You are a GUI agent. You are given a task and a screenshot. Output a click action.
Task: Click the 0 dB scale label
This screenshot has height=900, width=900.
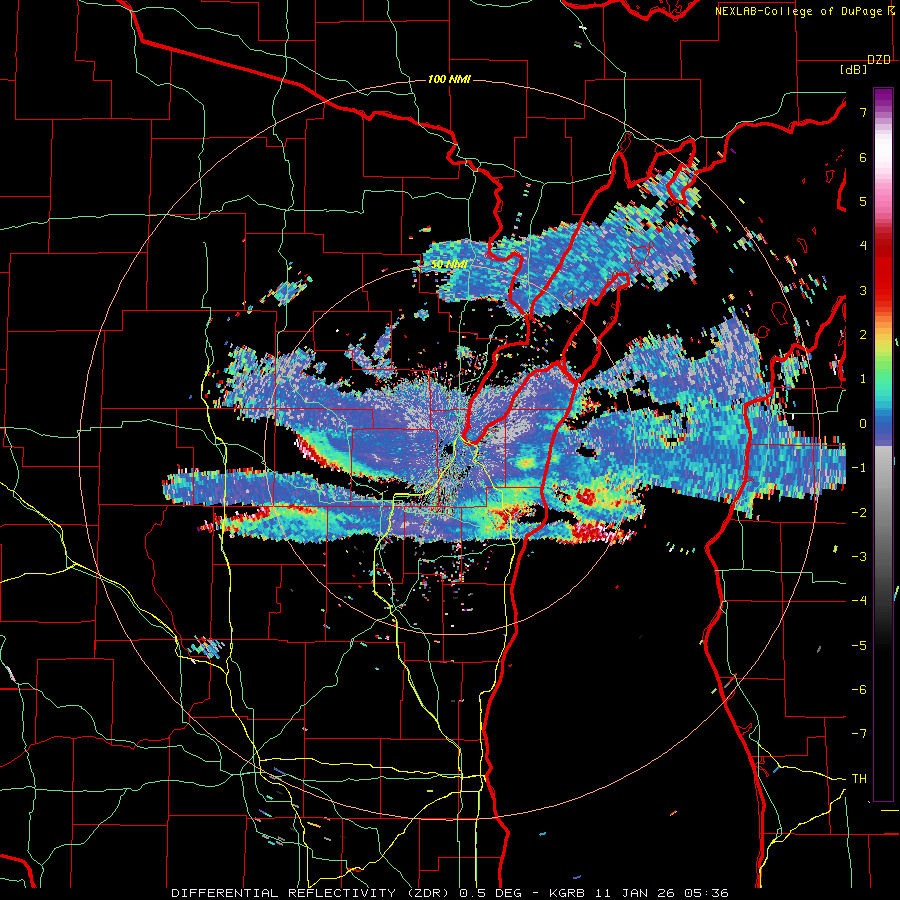pyautogui.click(x=863, y=424)
